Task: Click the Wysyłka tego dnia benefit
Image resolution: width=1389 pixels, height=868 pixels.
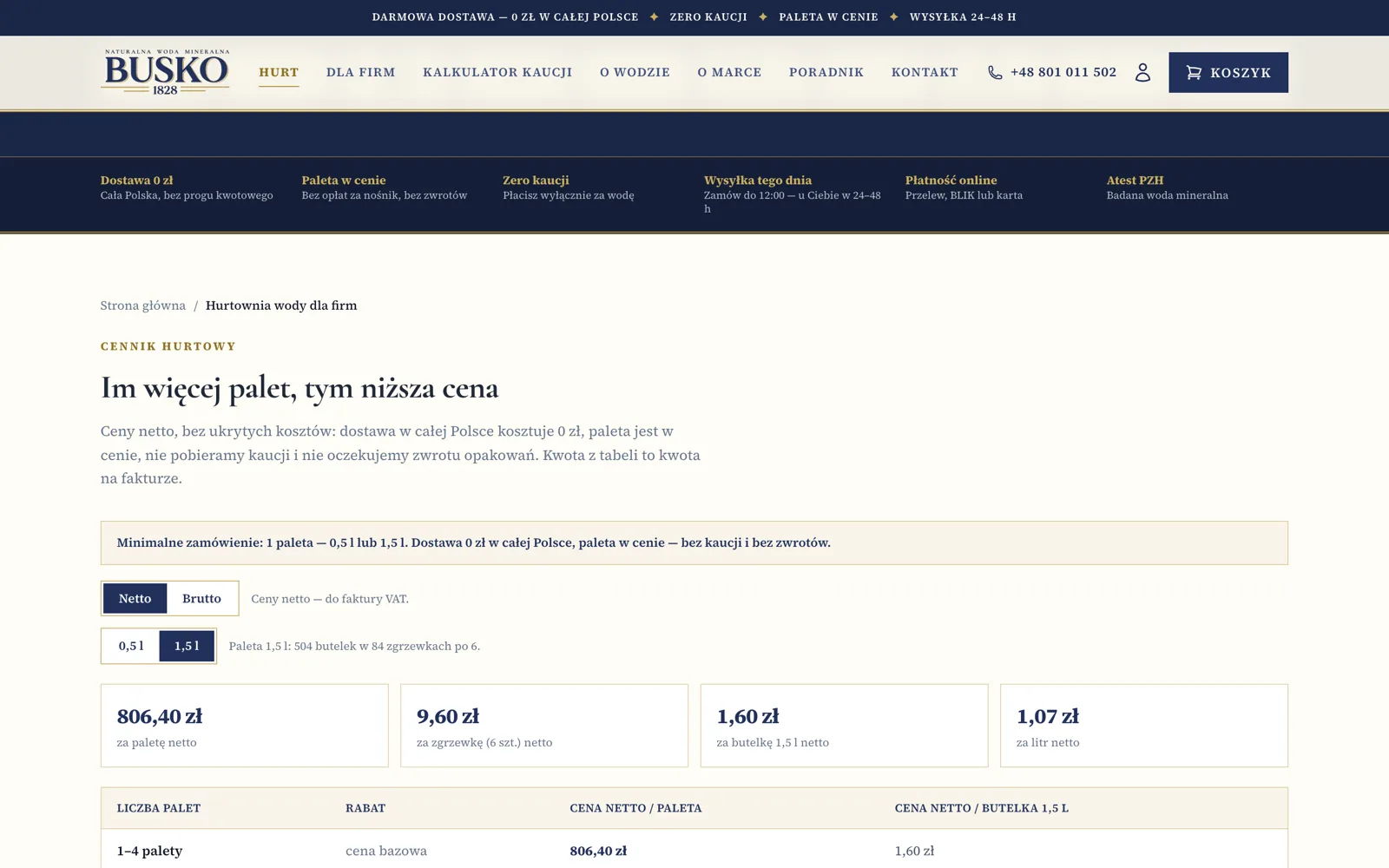Action: coord(793,194)
